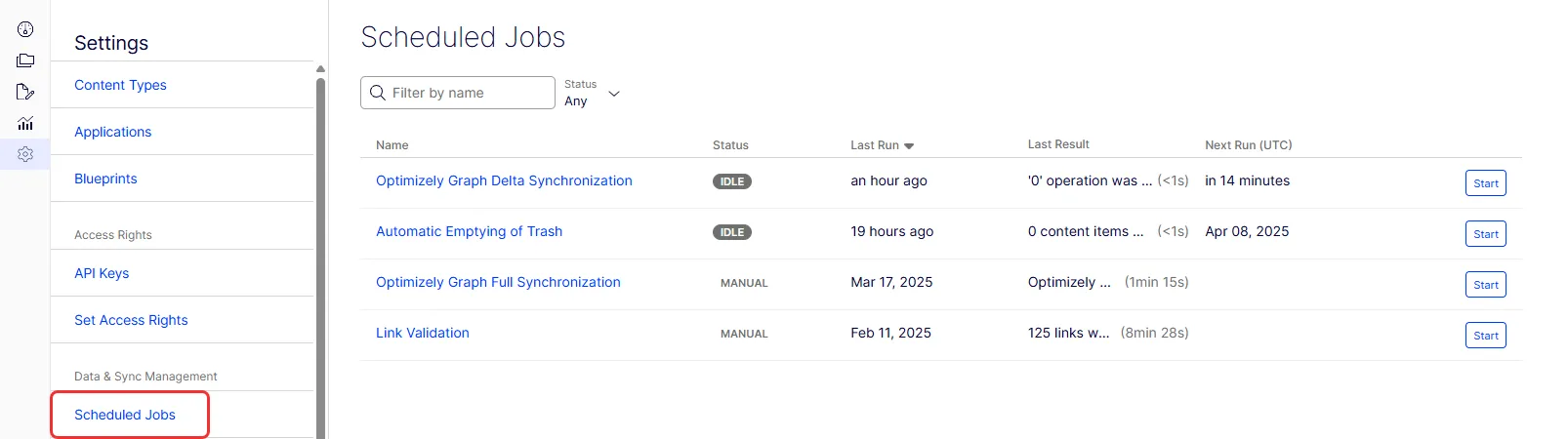This screenshot has width=1568, height=439.
Task: Open the content folders icon in sidebar
Action: pyautogui.click(x=25, y=60)
